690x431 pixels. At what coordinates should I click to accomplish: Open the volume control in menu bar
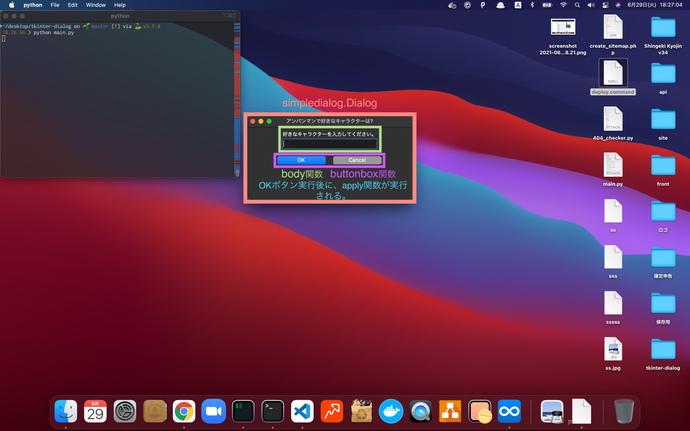point(591,5)
